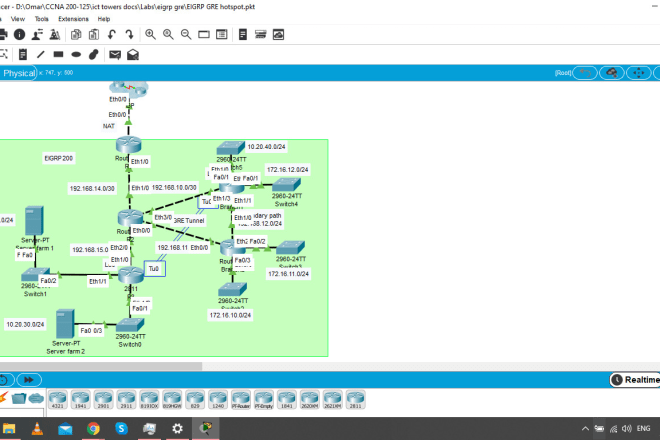
Task: Reset the workspace zoom level
Action: pos(168,35)
